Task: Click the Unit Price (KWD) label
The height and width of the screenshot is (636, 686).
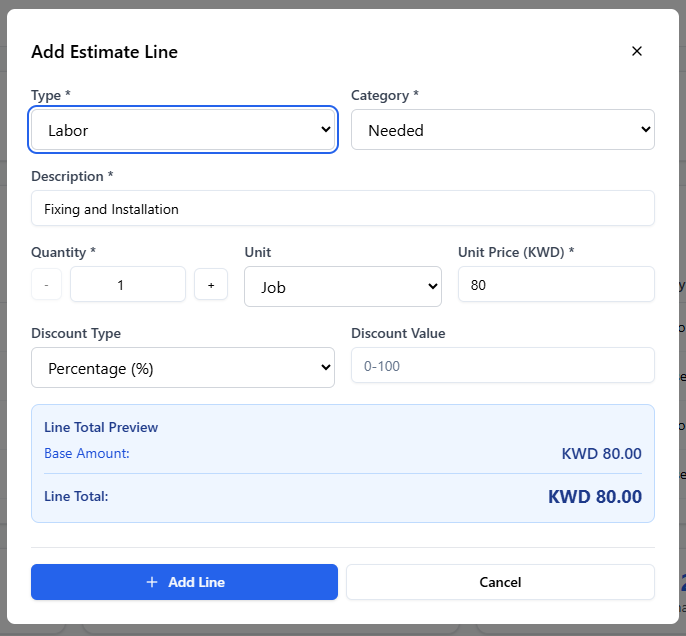Action: [515, 252]
